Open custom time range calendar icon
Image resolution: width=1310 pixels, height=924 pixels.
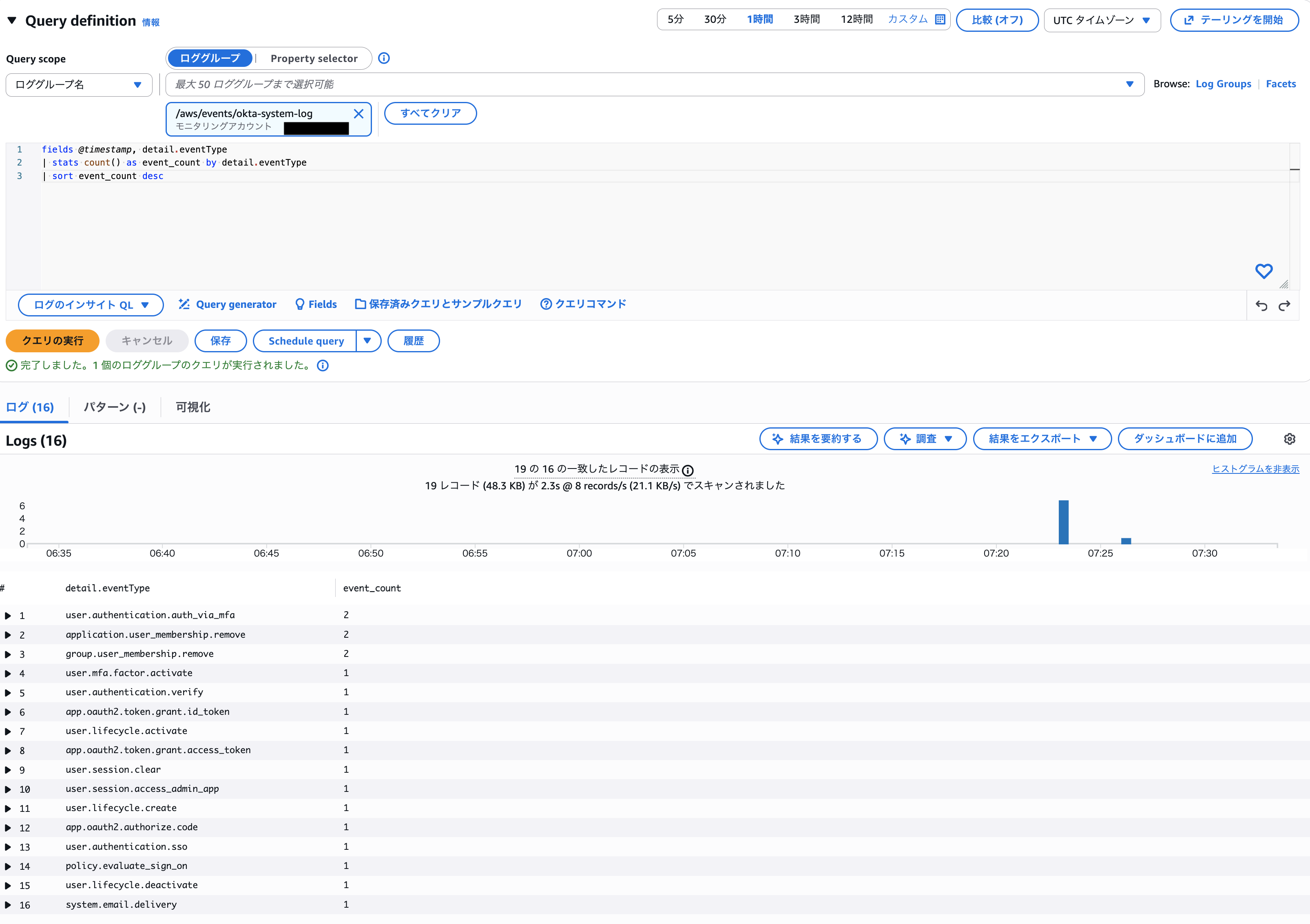(940, 20)
